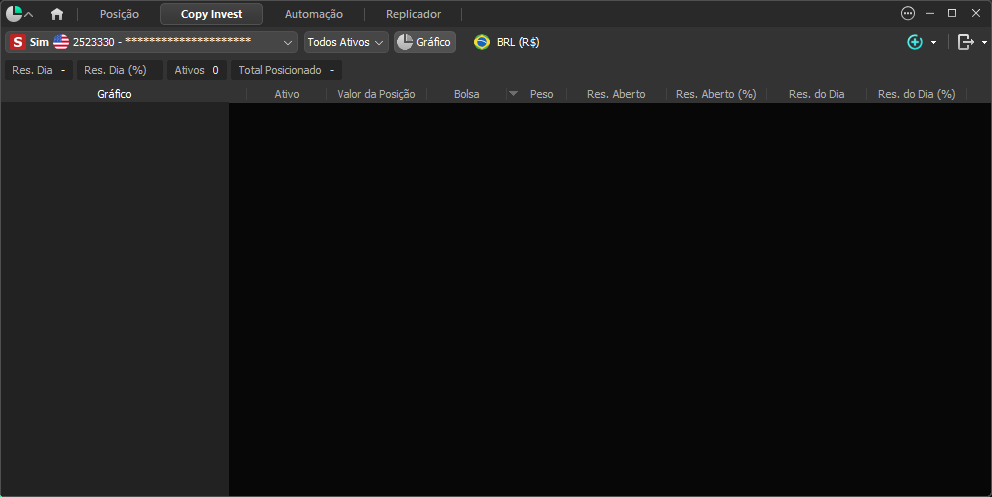Image resolution: width=992 pixels, height=497 pixels.
Task: Click the Res. Dia (%) summary box
Action: (x=120, y=70)
